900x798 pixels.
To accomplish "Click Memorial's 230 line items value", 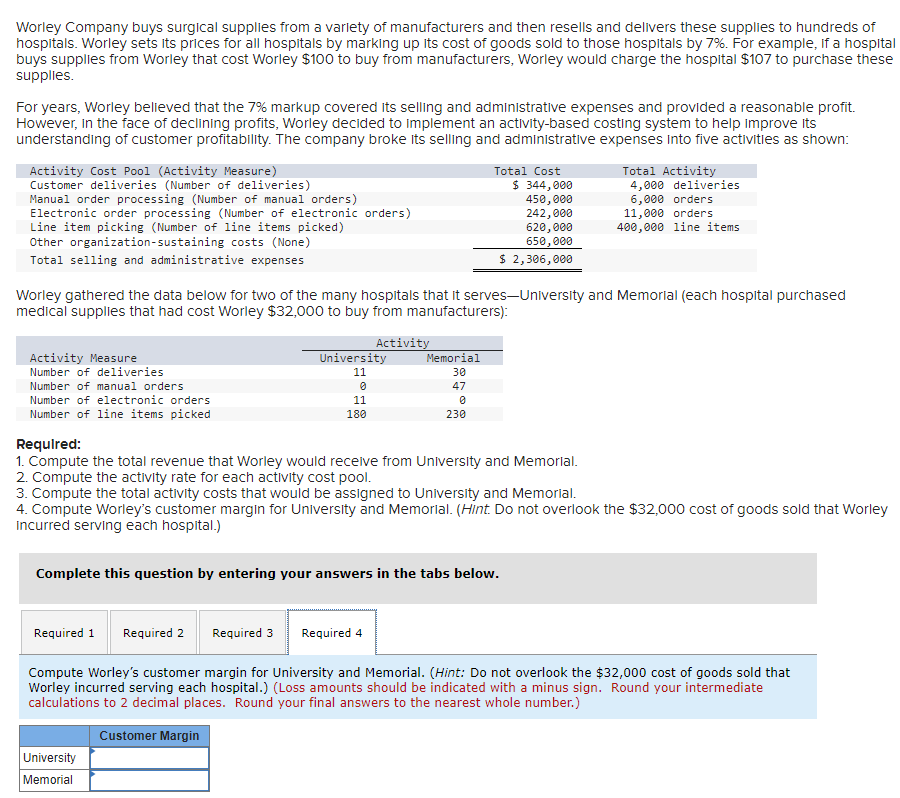I will tap(456, 414).
